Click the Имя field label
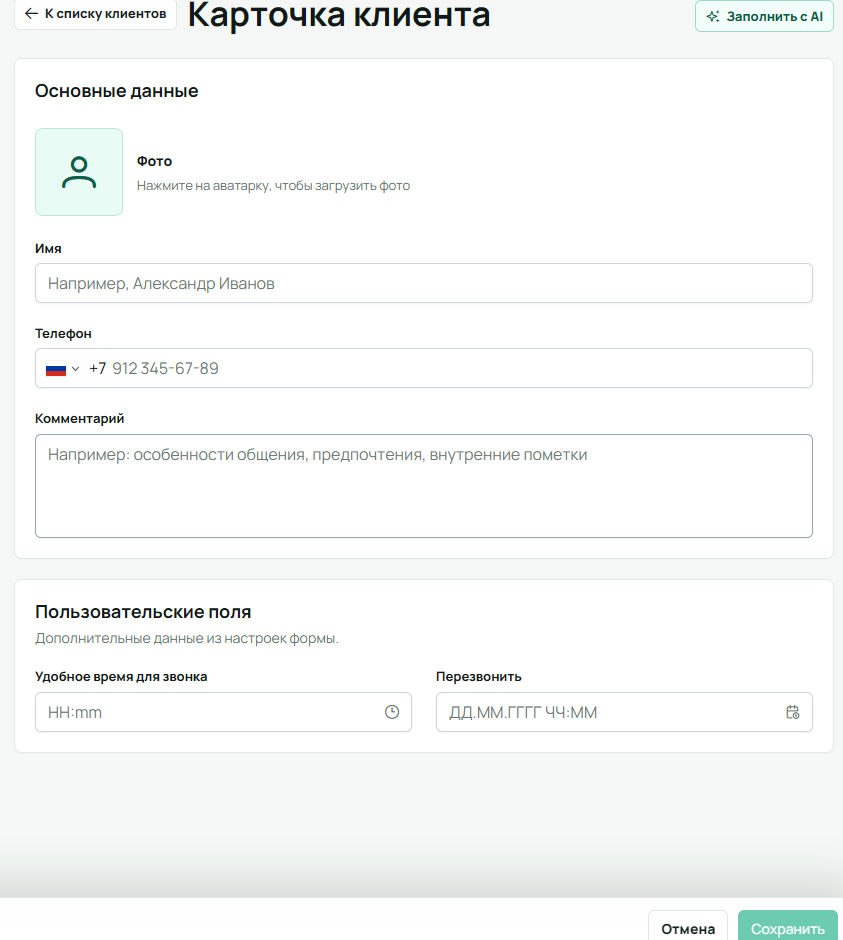This screenshot has height=940, width=843. [48, 248]
